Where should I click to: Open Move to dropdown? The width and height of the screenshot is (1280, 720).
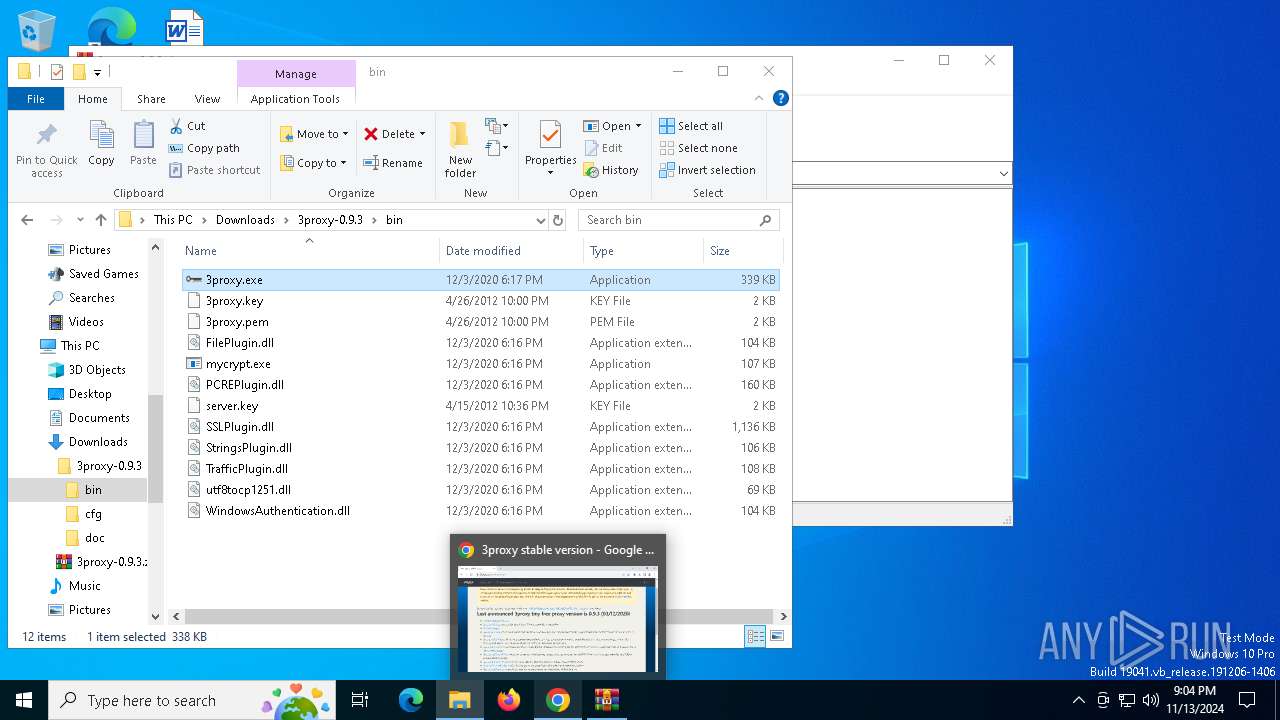click(x=314, y=133)
